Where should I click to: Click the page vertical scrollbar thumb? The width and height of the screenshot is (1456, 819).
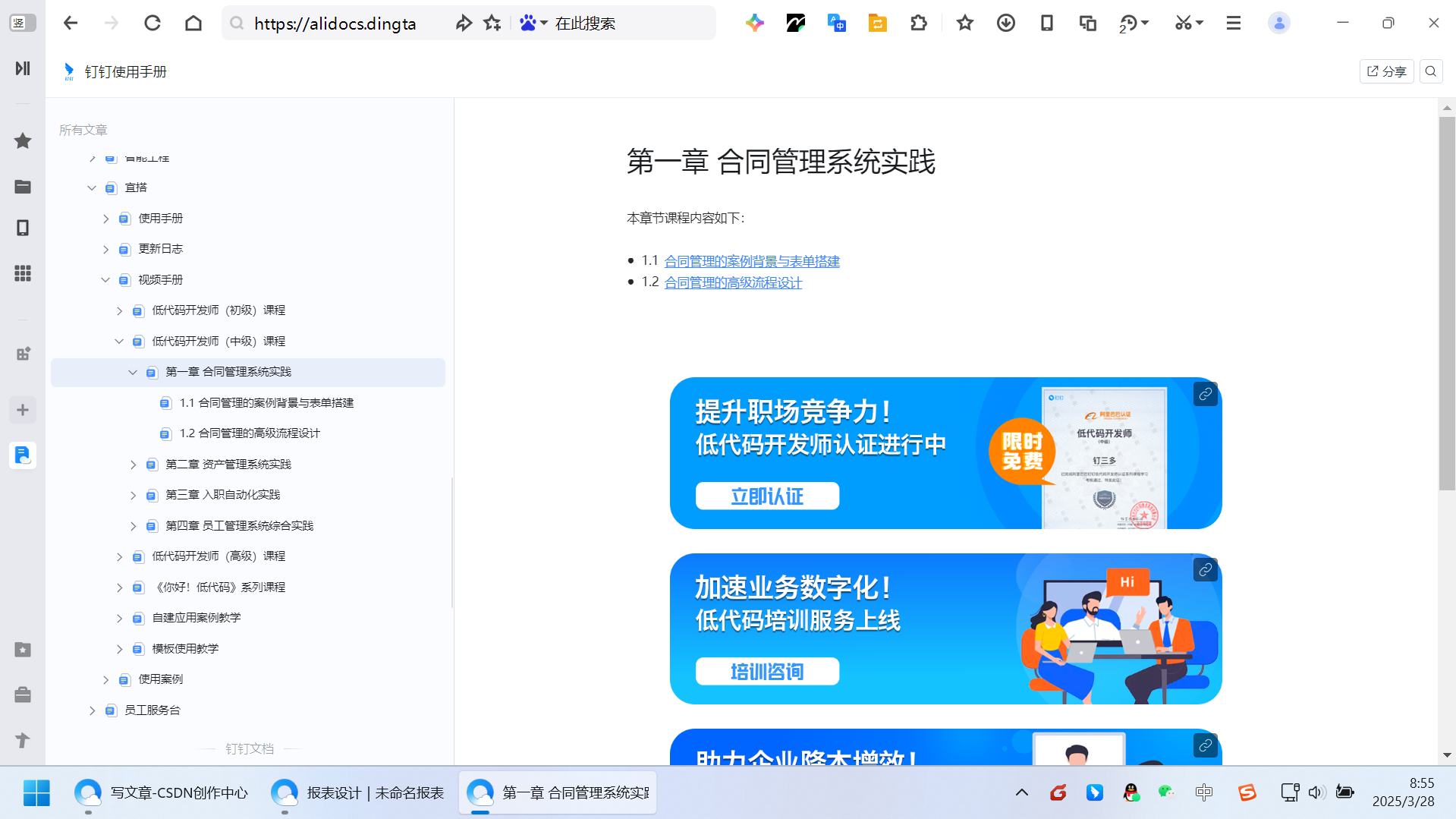tap(1447, 304)
